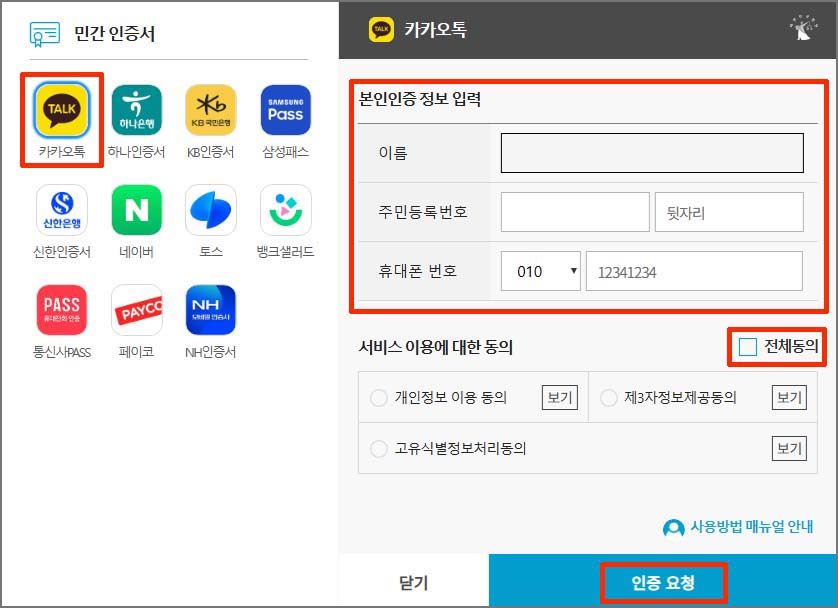Select the Toss (토스) certificate icon

(211, 210)
